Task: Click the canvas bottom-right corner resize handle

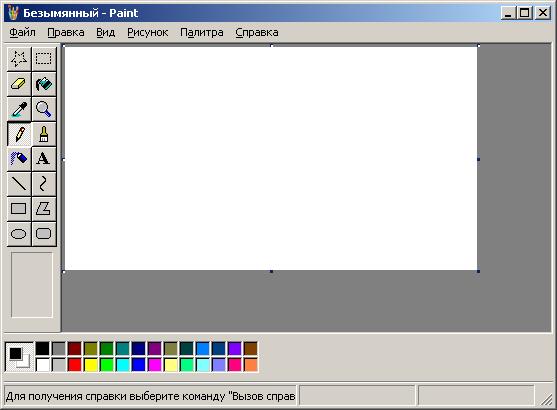Action: click(x=478, y=271)
